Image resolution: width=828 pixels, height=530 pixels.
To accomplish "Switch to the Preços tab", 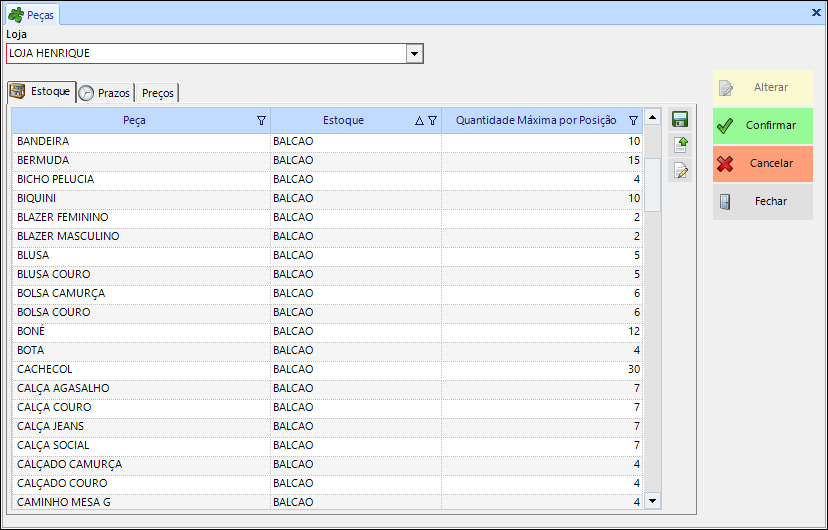I will coord(157,93).
